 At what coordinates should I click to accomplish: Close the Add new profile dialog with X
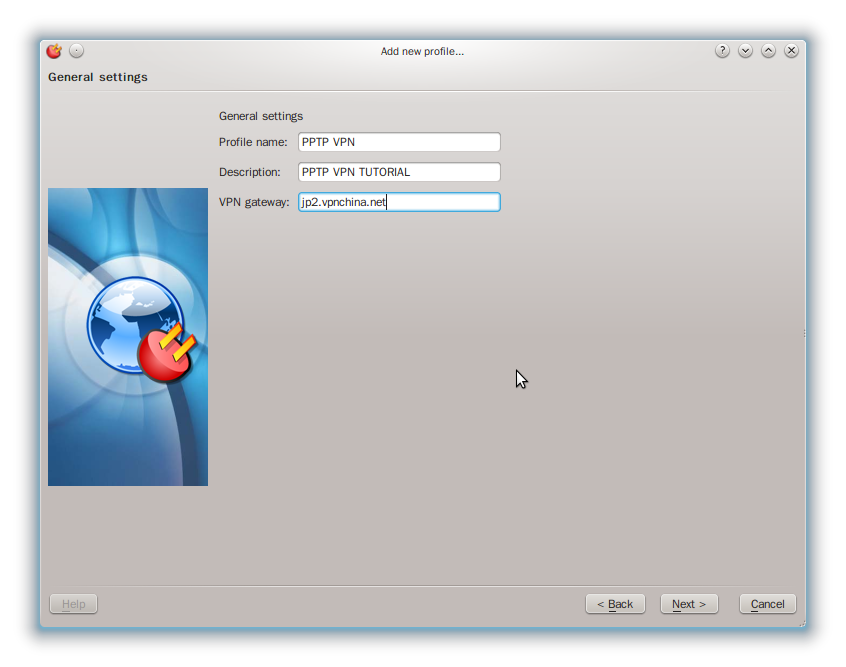[791, 51]
